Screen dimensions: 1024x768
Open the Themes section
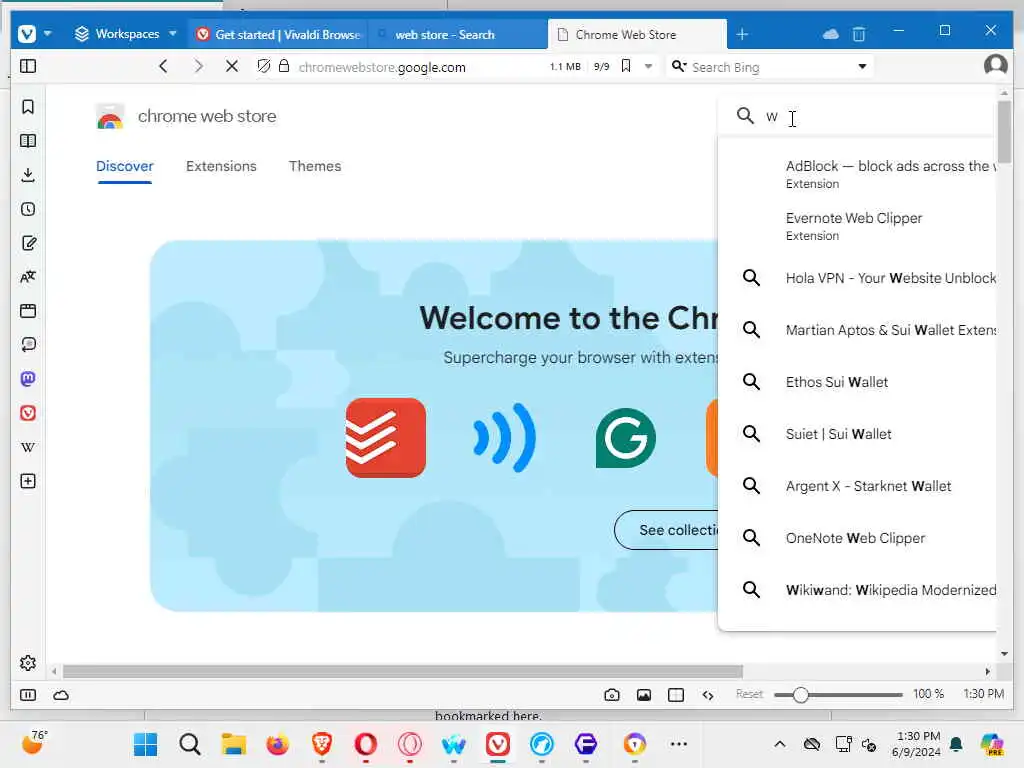pos(315,166)
